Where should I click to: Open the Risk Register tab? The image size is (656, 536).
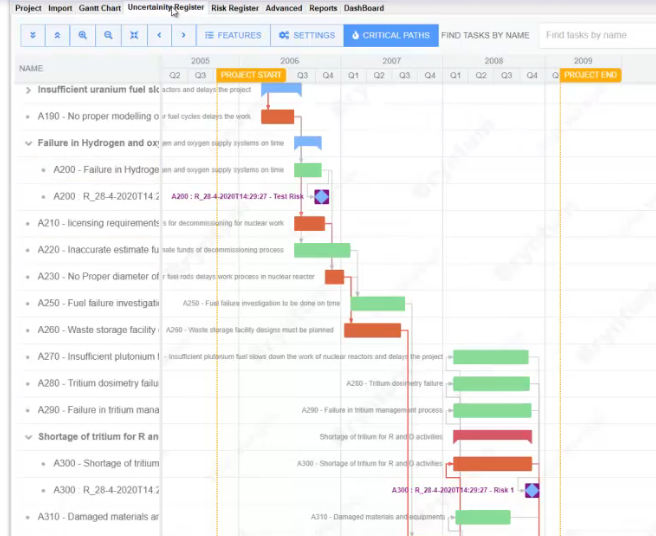click(234, 8)
